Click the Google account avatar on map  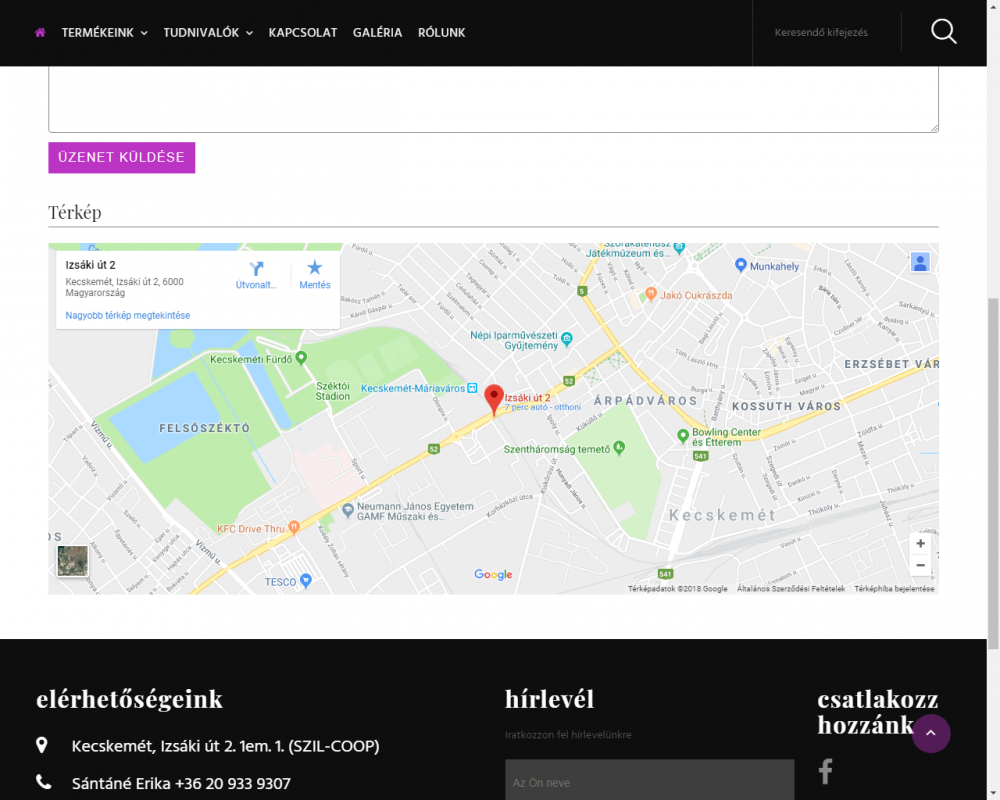(920, 262)
